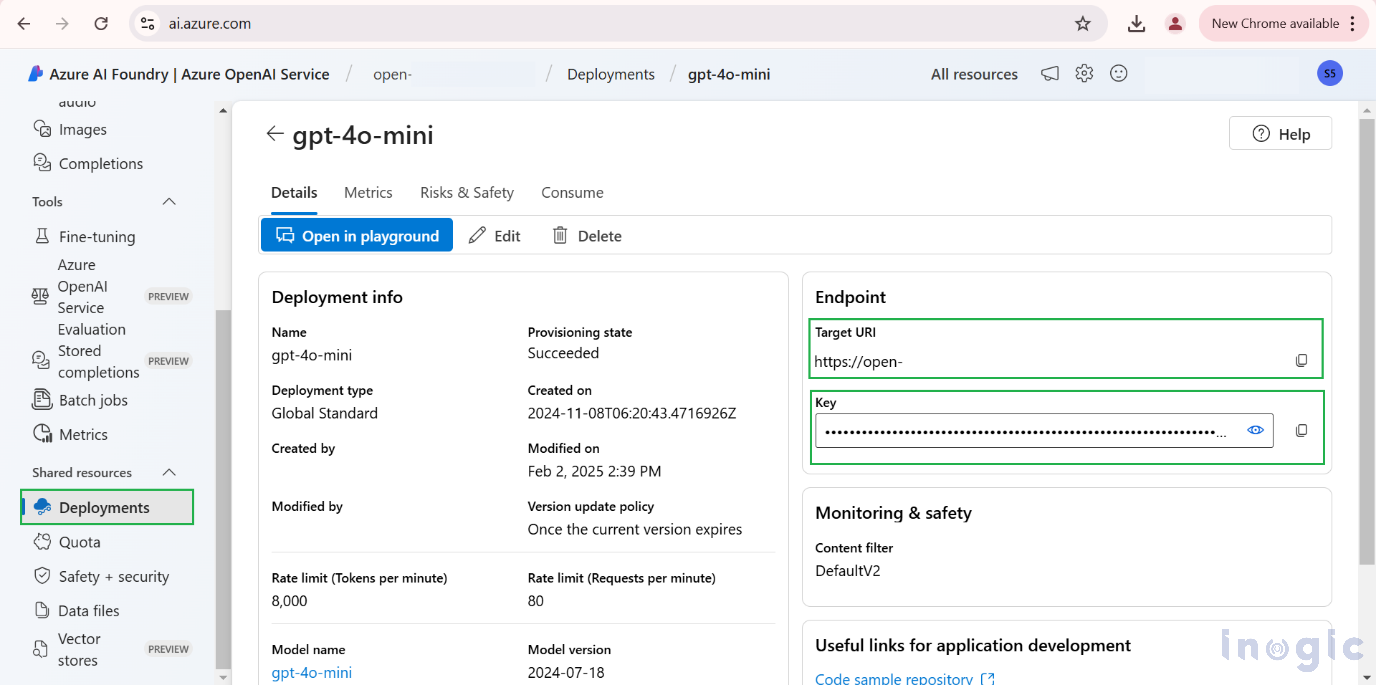The height and width of the screenshot is (685, 1376).
Task: Copy the endpoint Key value
Action: click(1301, 430)
